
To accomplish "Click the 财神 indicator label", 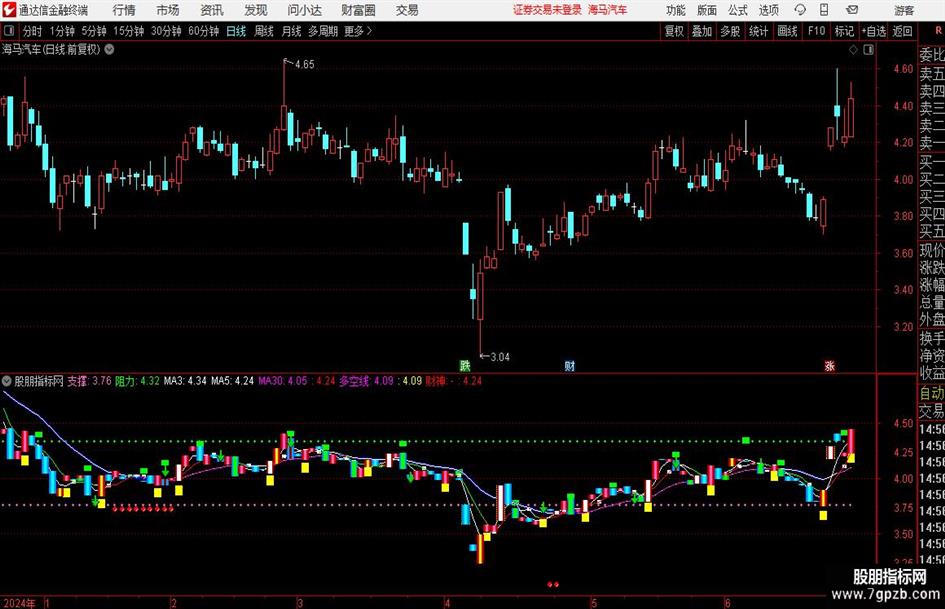I will 436,380.
